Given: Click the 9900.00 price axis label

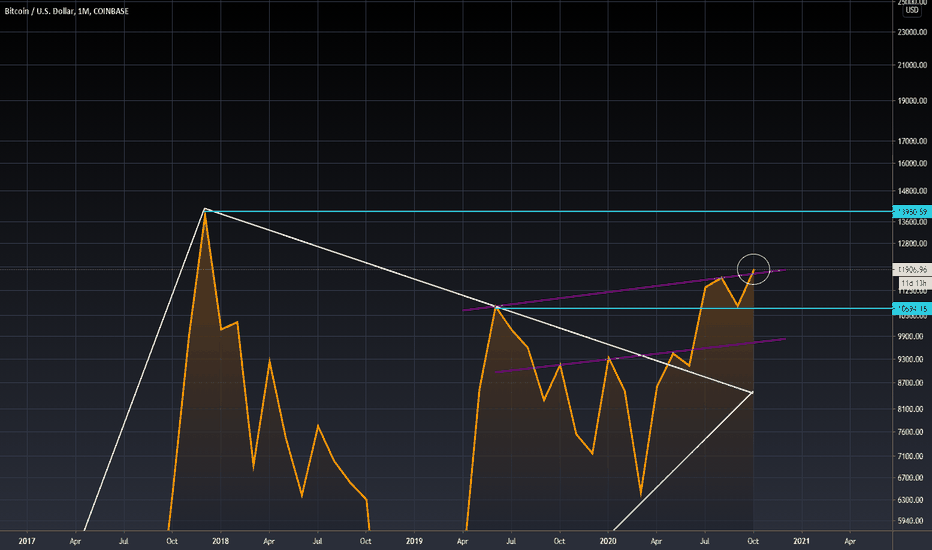Looking at the screenshot, I should [911, 336].
